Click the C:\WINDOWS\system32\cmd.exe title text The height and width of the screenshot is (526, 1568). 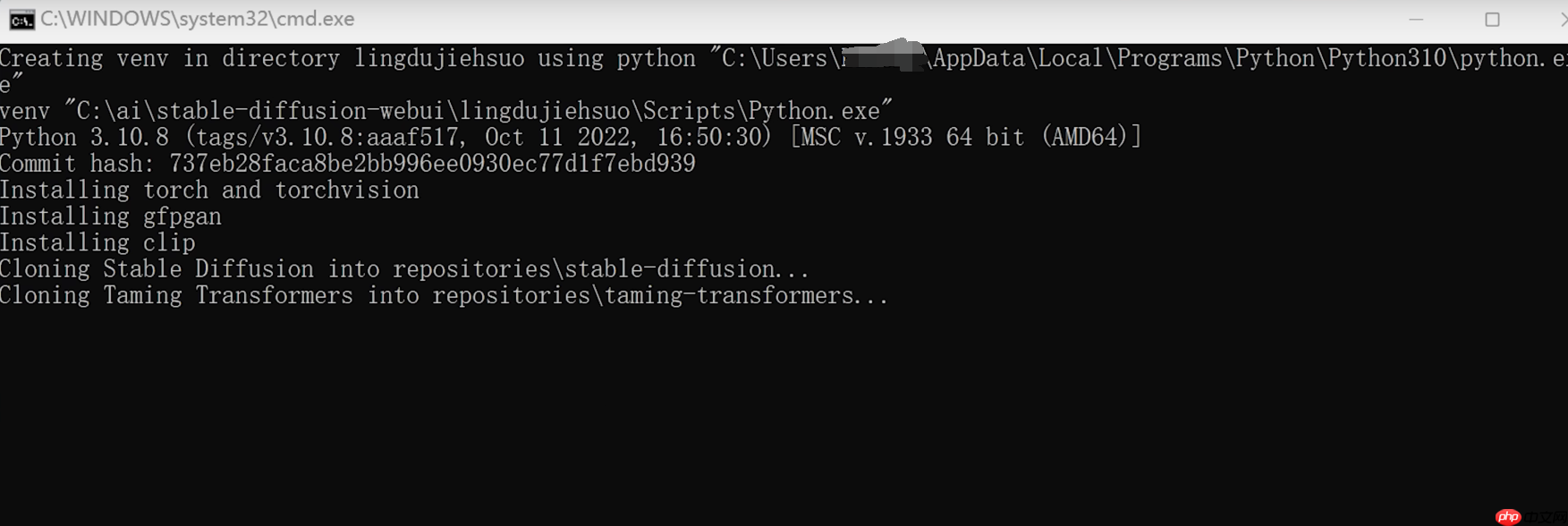coord(198,19)
